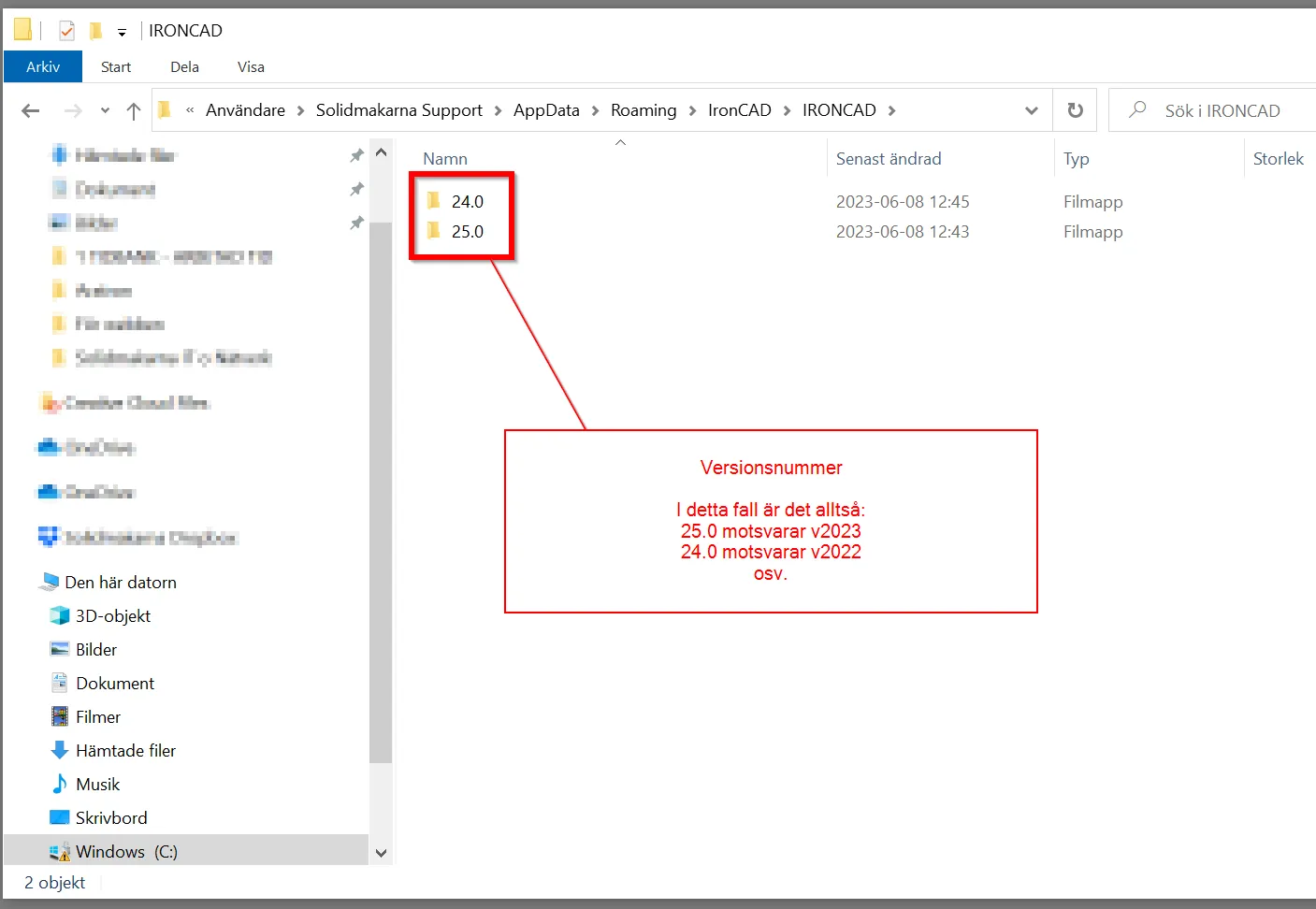Open 3D-objekt under Den här datorn
The image size is (1316, 909).
pyautogui.click(x=112, y=615)
